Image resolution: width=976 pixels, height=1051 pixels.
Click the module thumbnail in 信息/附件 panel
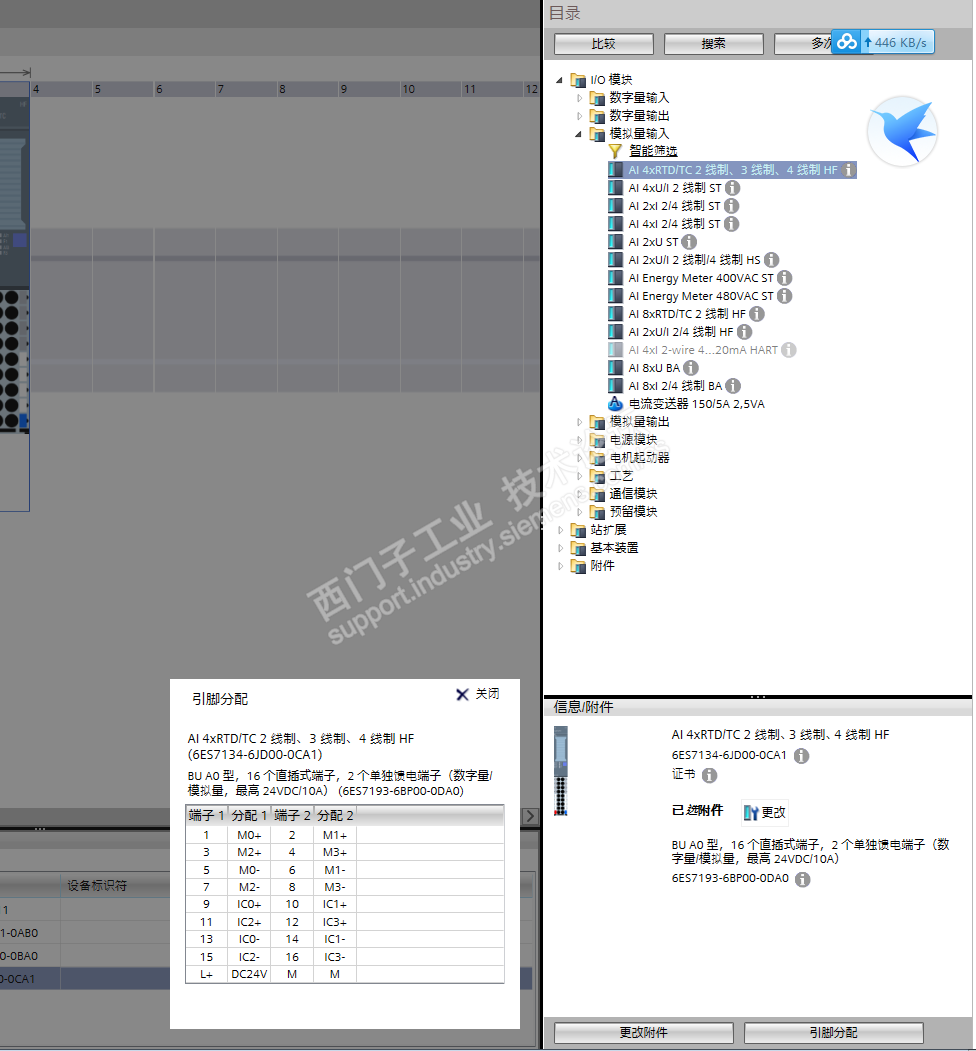click(x=561, y=771)
